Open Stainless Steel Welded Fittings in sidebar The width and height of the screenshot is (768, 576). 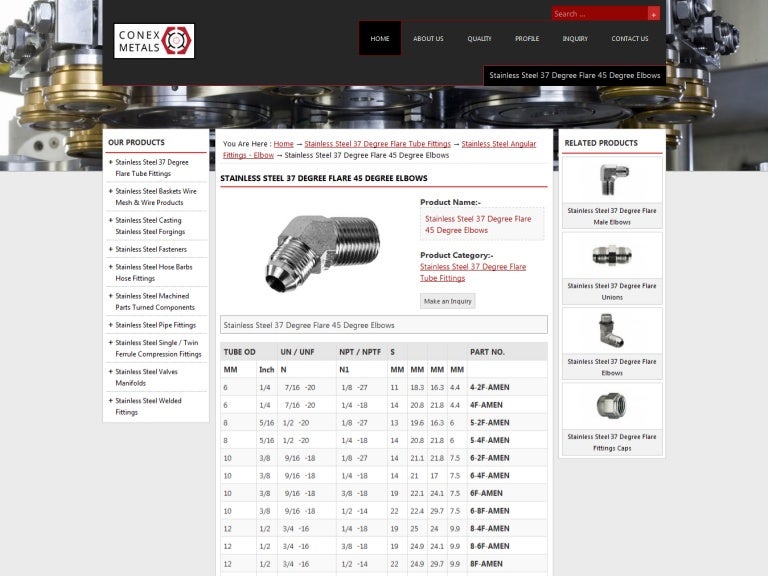pos(148,406)
